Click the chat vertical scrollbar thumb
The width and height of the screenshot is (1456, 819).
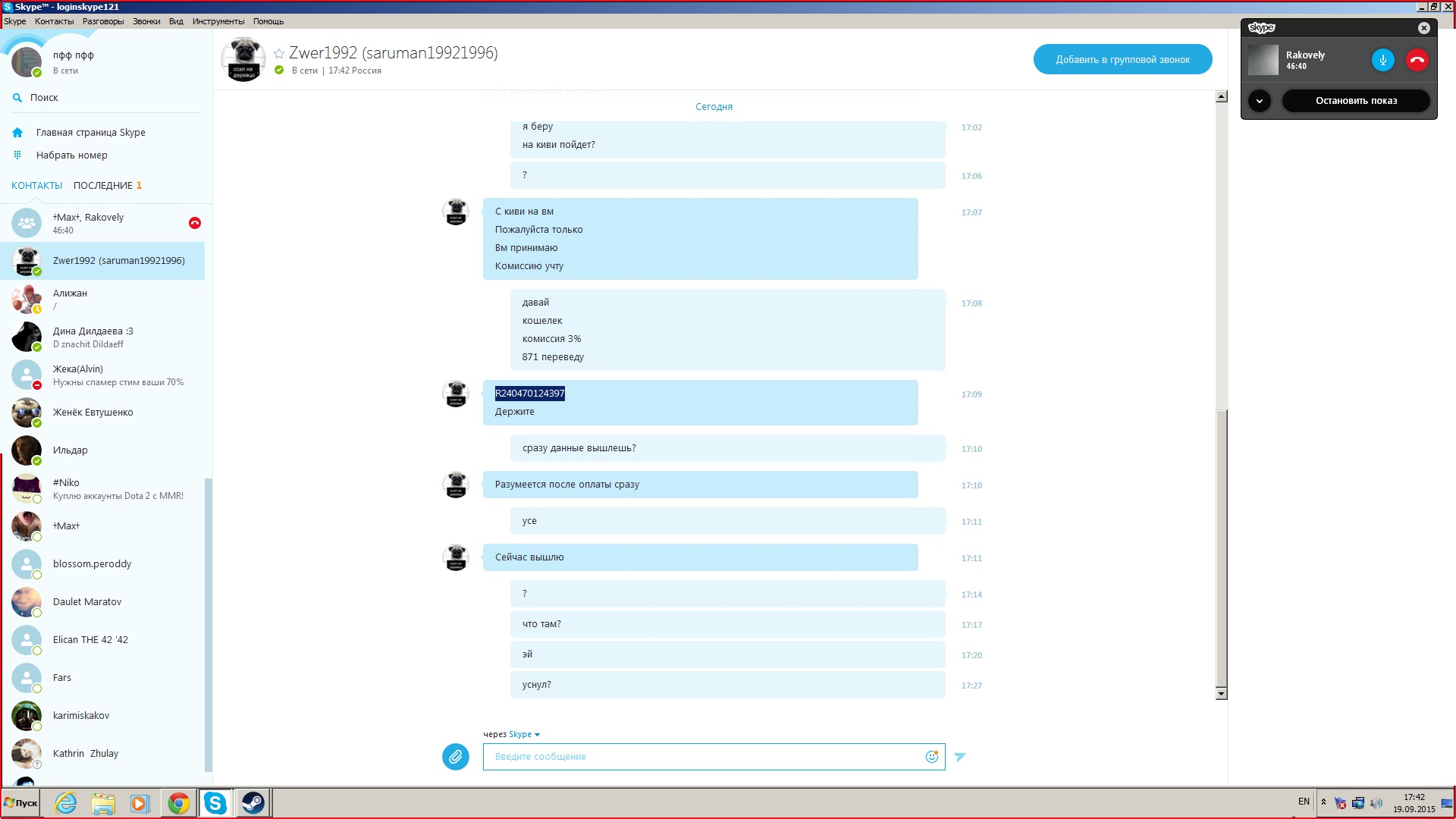tap(1221, 548)
